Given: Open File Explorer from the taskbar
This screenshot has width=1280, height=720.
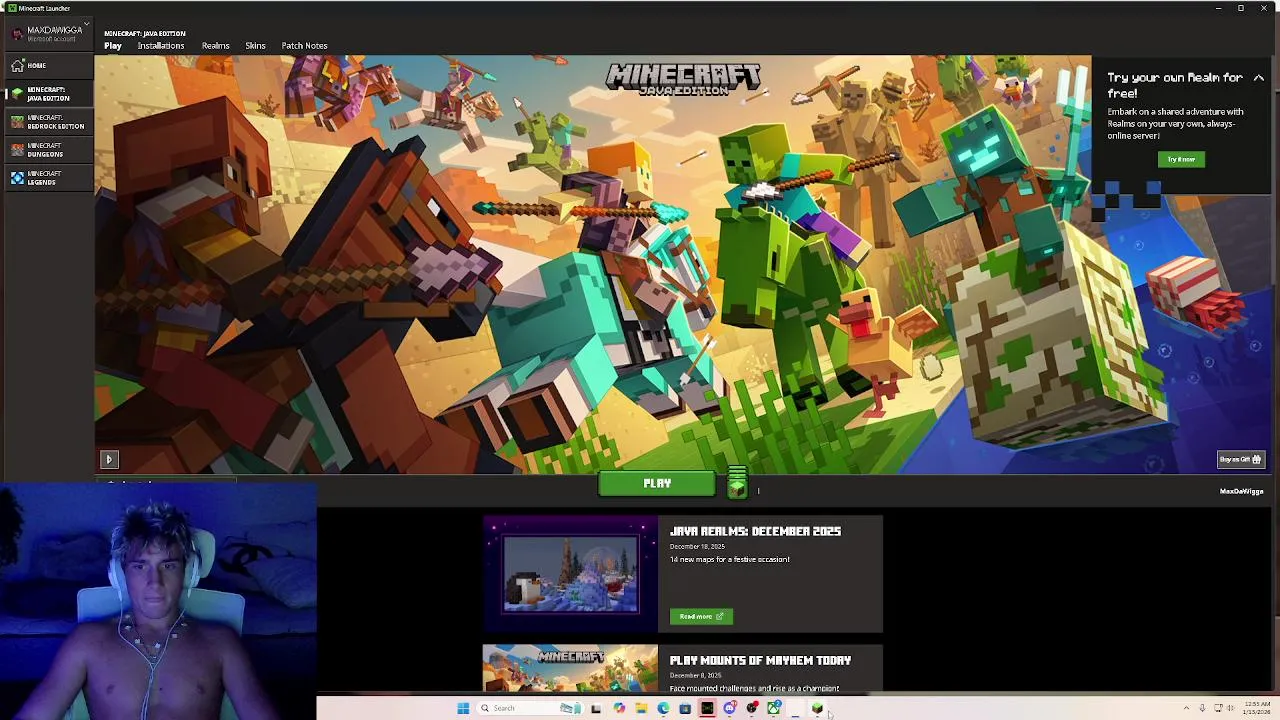Looking at the screenshot, I should point(641,708).
